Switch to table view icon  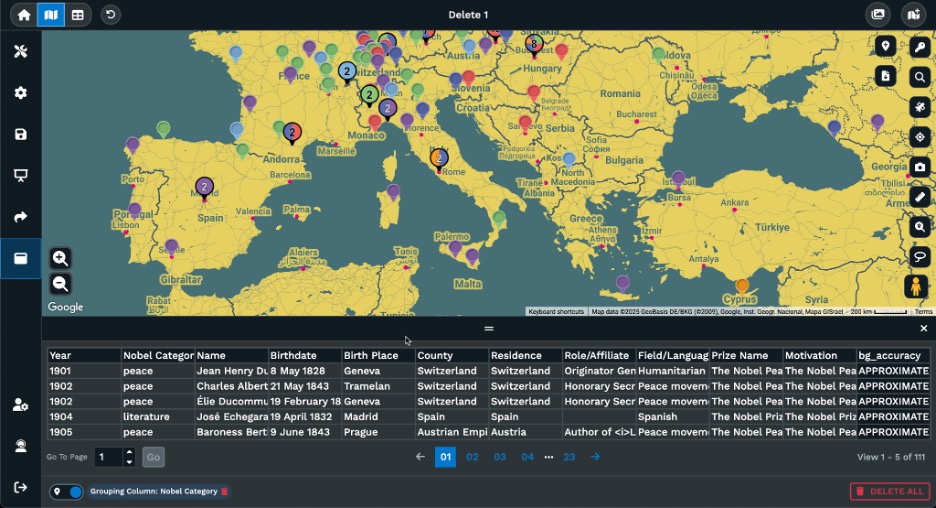click(x=78, y=15)
